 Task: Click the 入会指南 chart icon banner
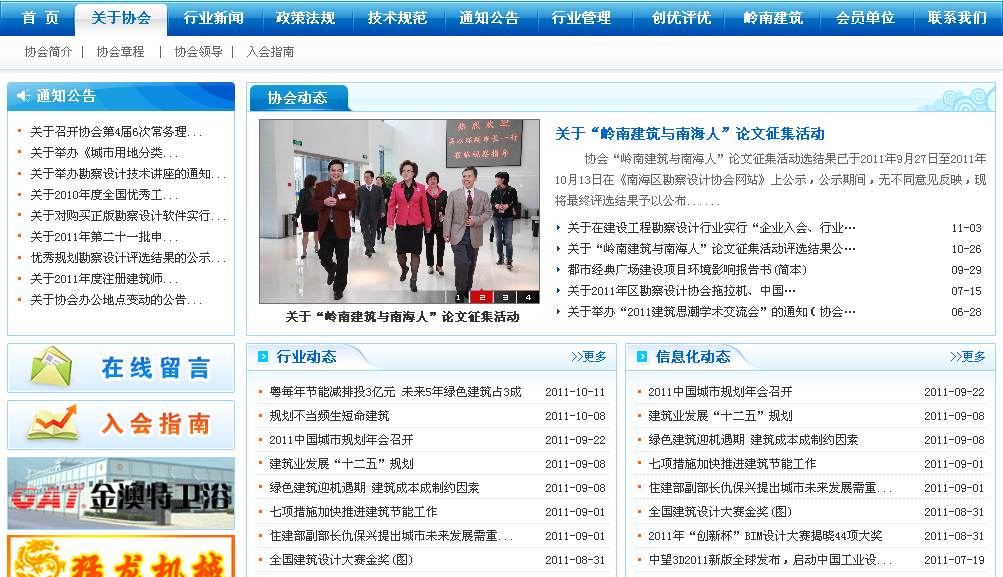pyautogui.click(x=51, y=424)
